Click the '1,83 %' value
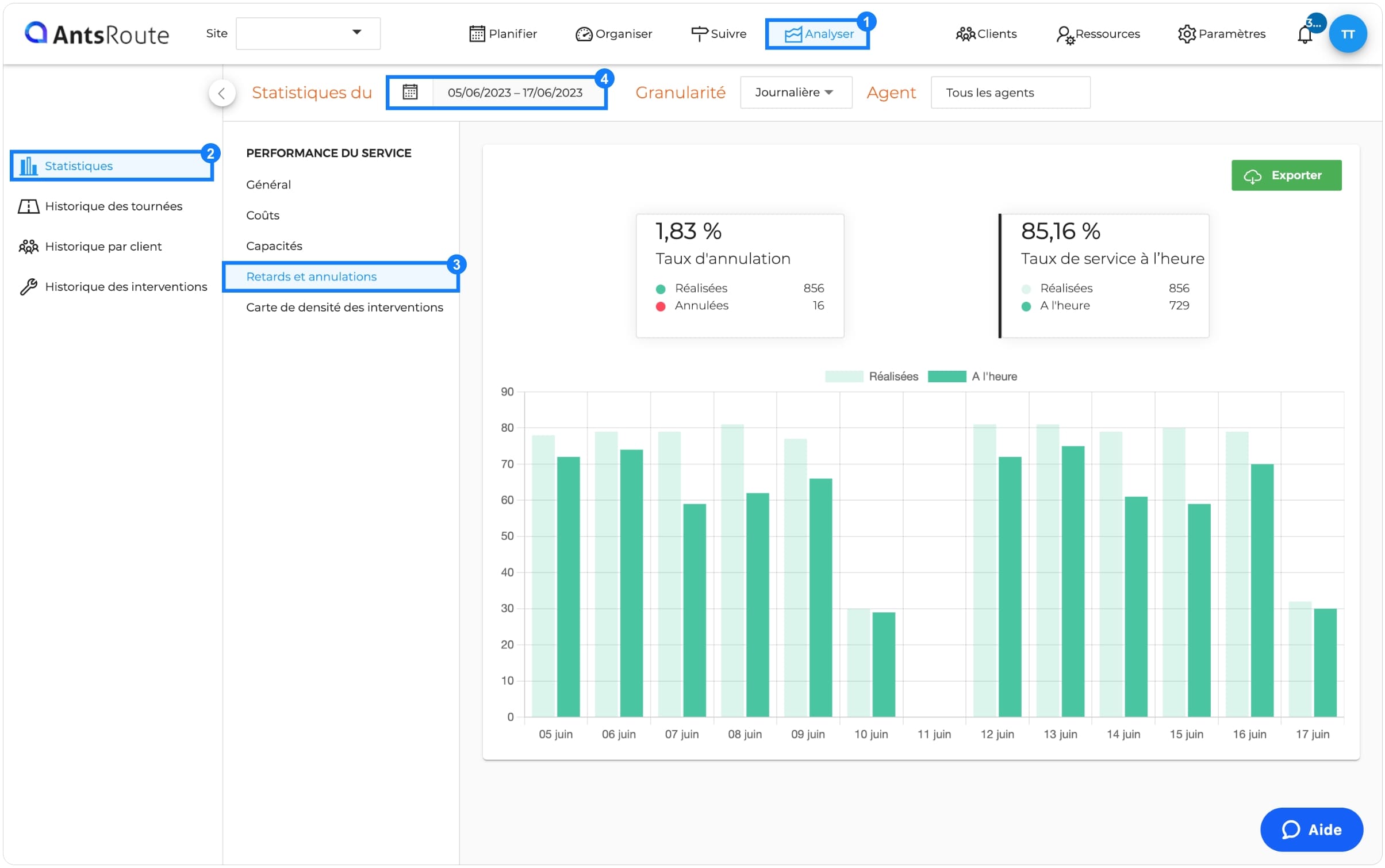The width and height of the screenshot is (1385, 868). coord(689,231)
